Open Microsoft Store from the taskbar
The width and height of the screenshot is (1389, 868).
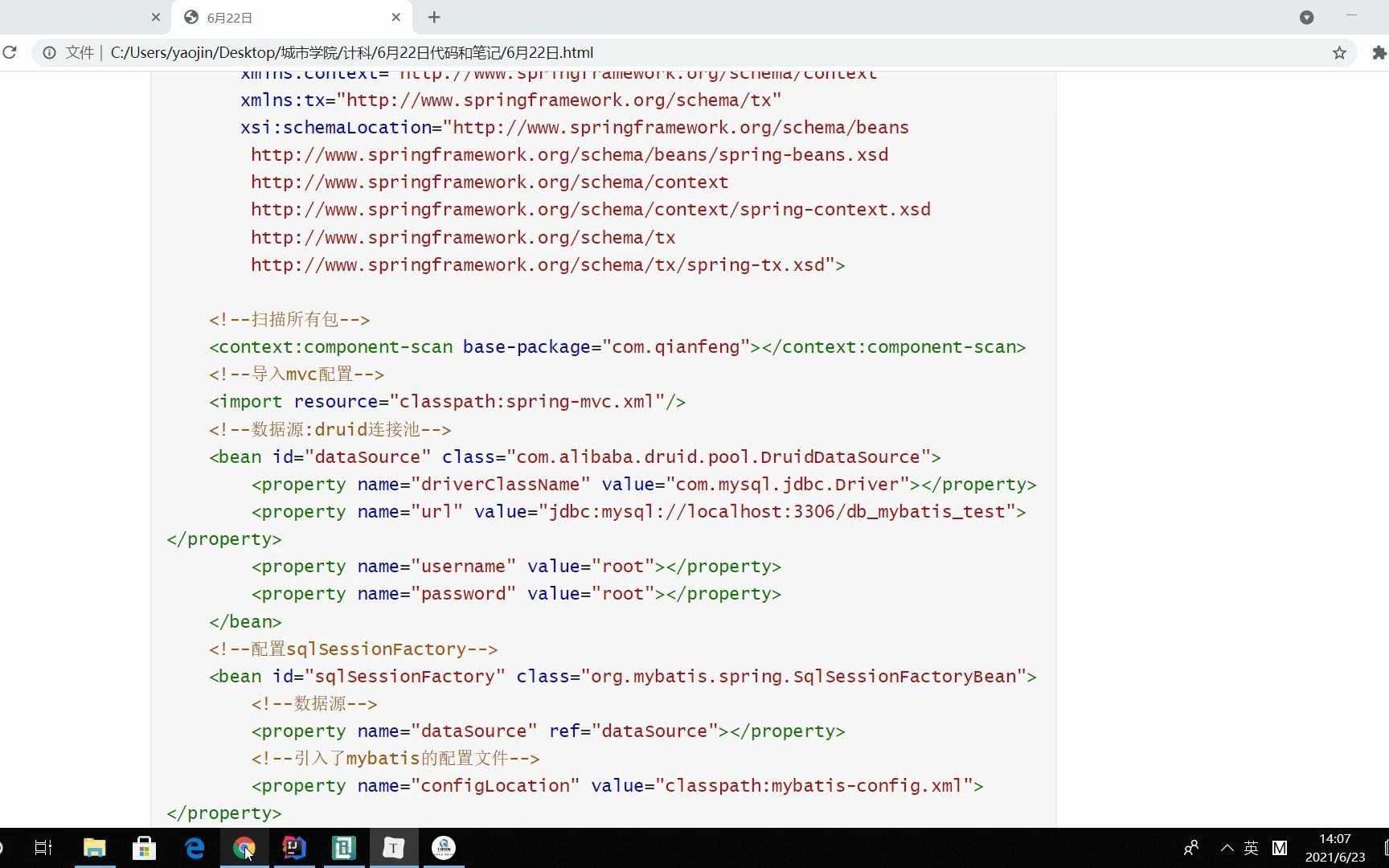pyautogui.click(x=144, y=848)
